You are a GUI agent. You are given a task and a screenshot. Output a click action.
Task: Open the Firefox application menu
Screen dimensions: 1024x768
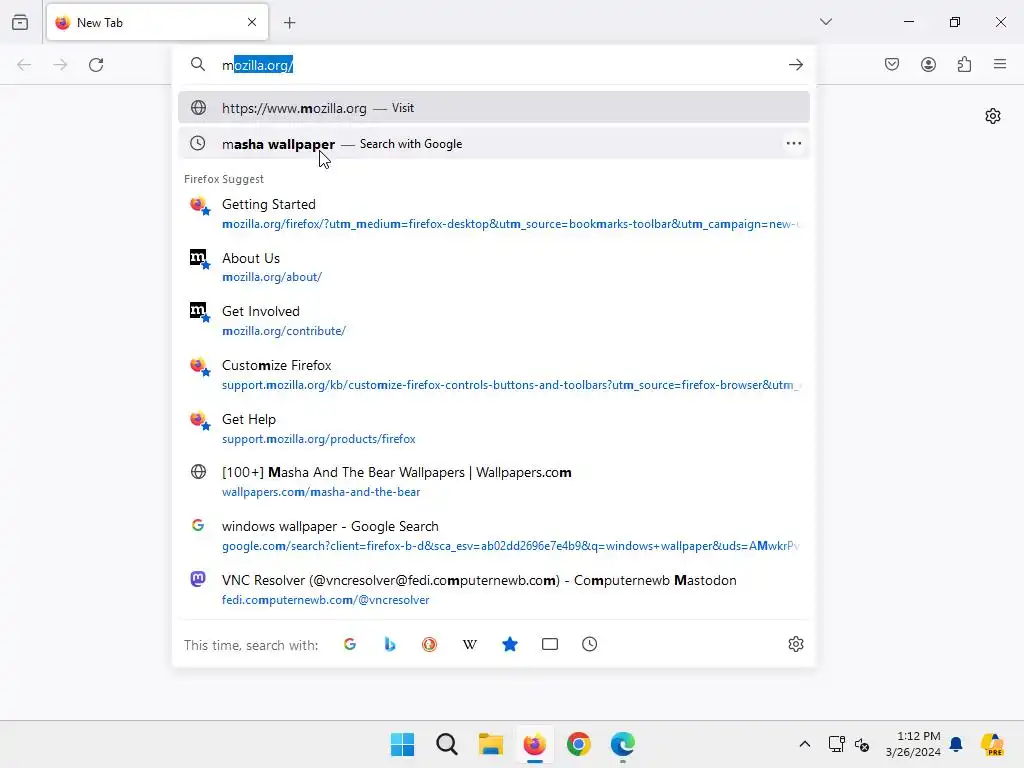1000,64
